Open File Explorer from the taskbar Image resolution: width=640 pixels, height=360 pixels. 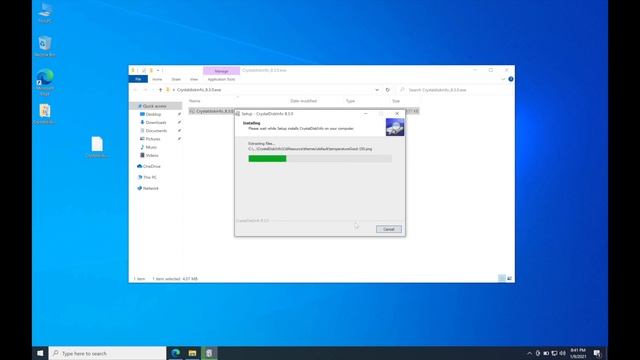tap(192, 353)
